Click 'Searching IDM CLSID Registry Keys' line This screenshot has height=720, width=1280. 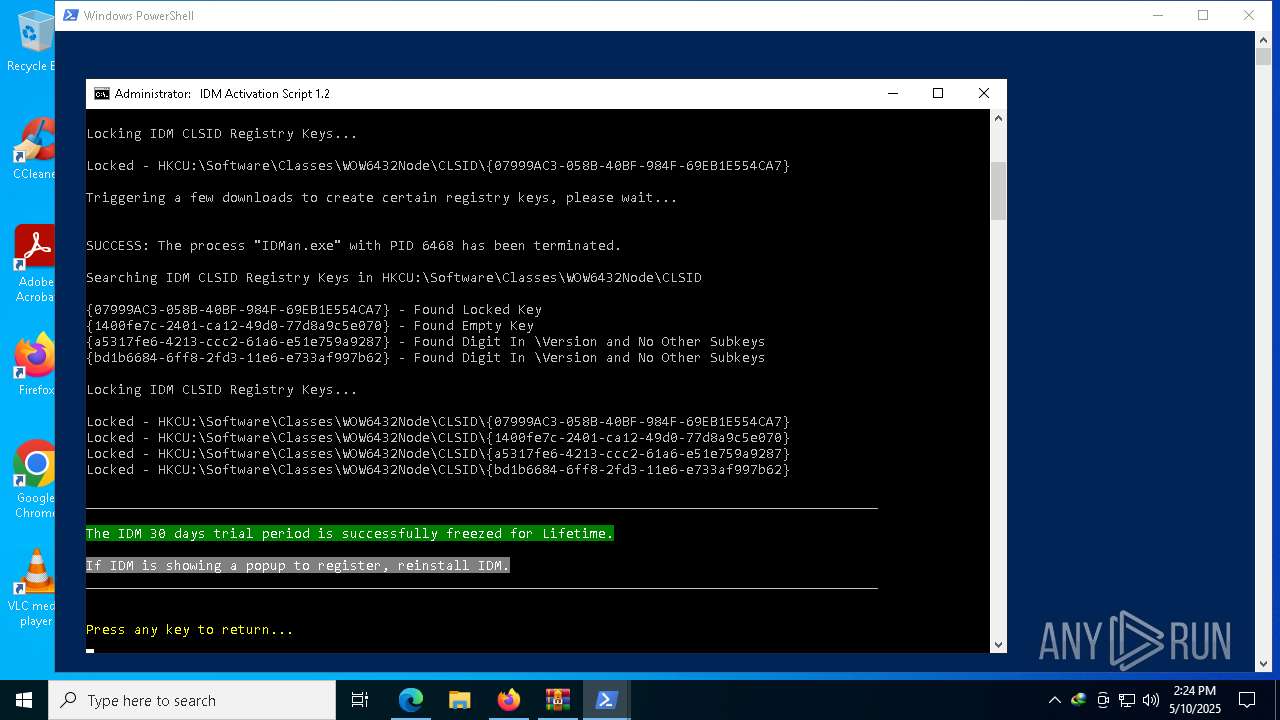point(394,277)
